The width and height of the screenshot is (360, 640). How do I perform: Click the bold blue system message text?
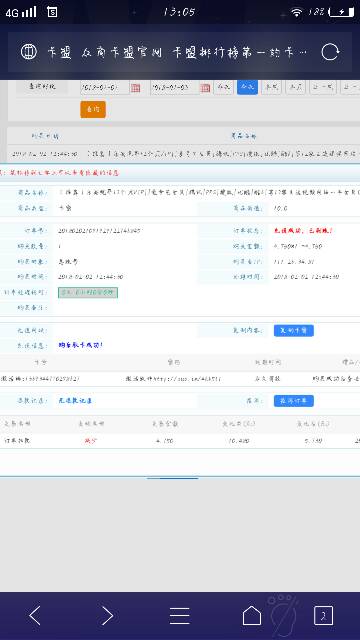tap(80, 345)
